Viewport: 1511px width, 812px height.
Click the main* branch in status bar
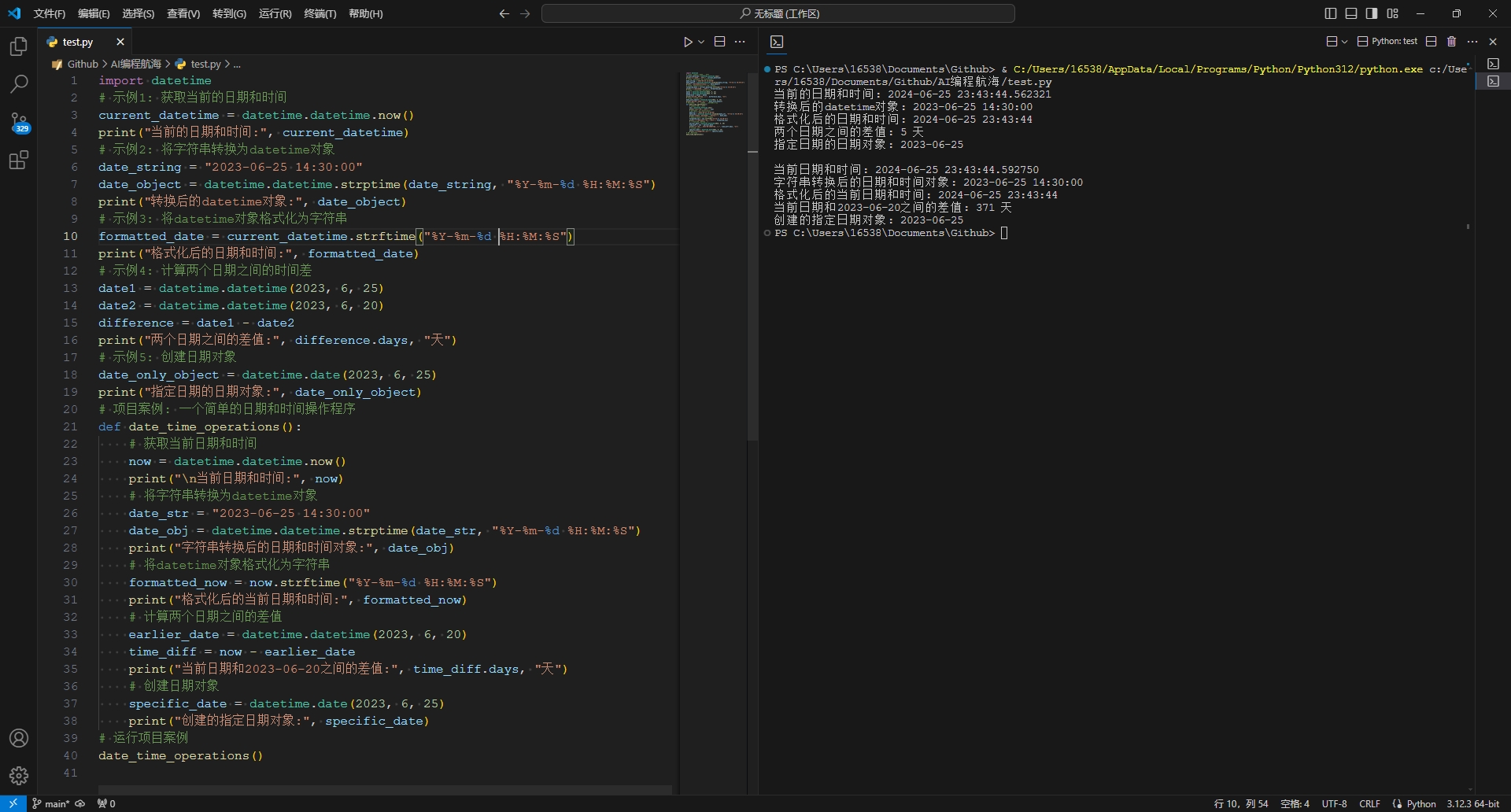click(x=50, y=803)
